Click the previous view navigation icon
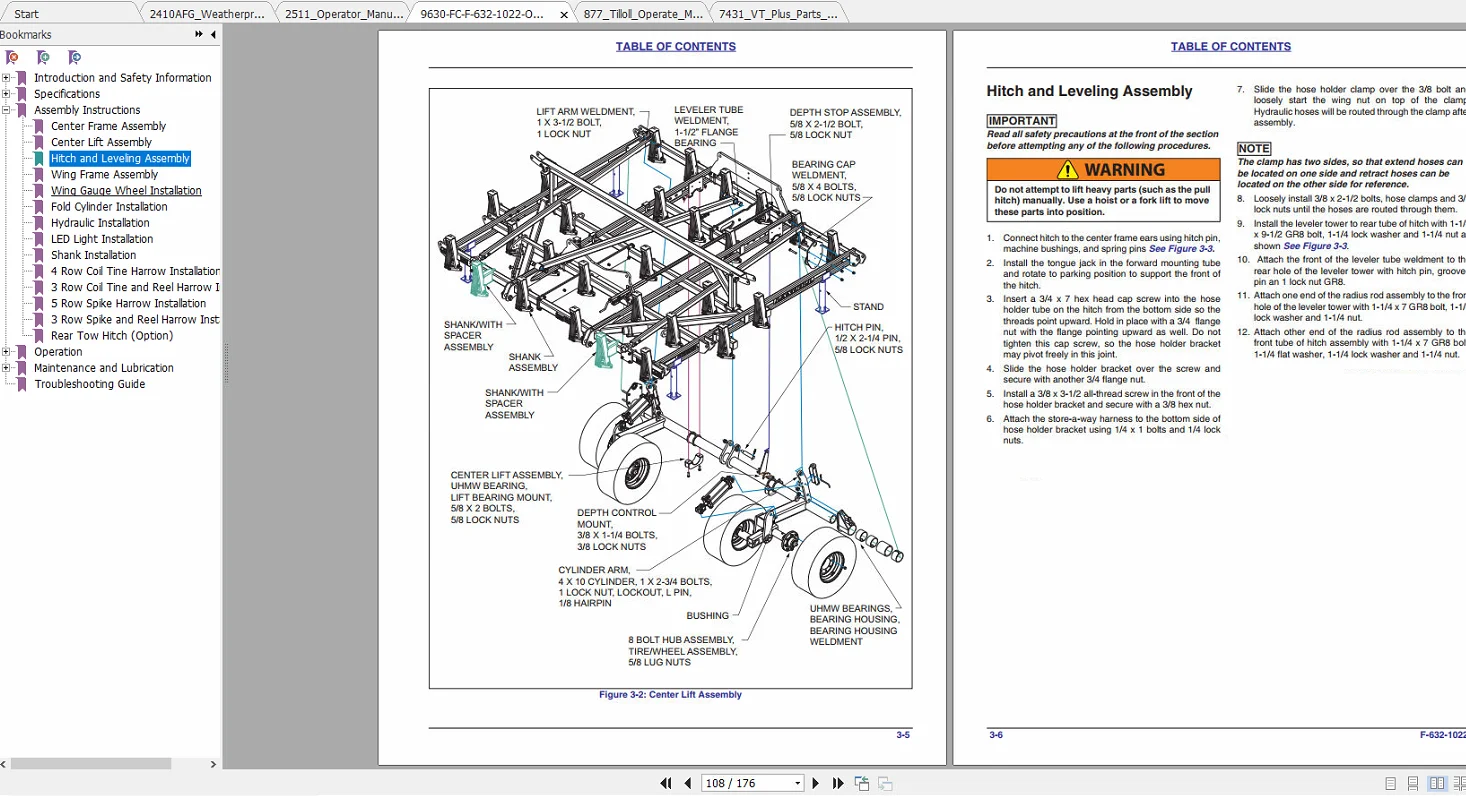The height and width of the screenshot is (796, 1466). point(862,783)
